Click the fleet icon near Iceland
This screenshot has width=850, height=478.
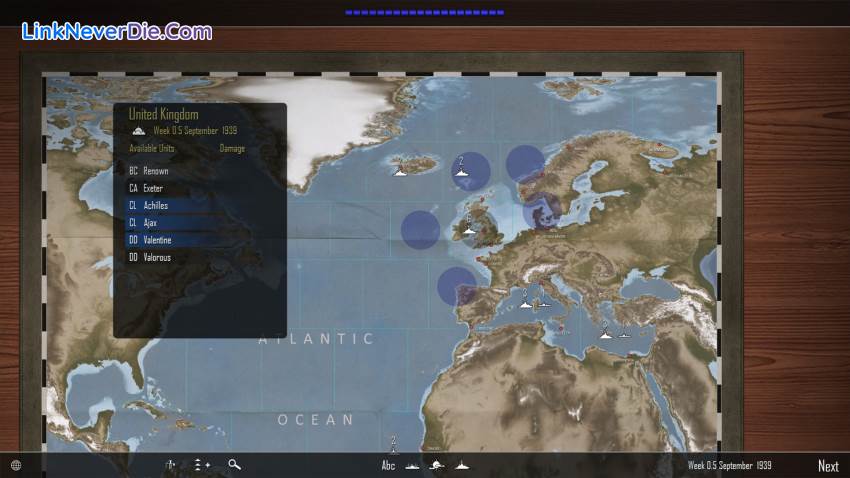401,171
